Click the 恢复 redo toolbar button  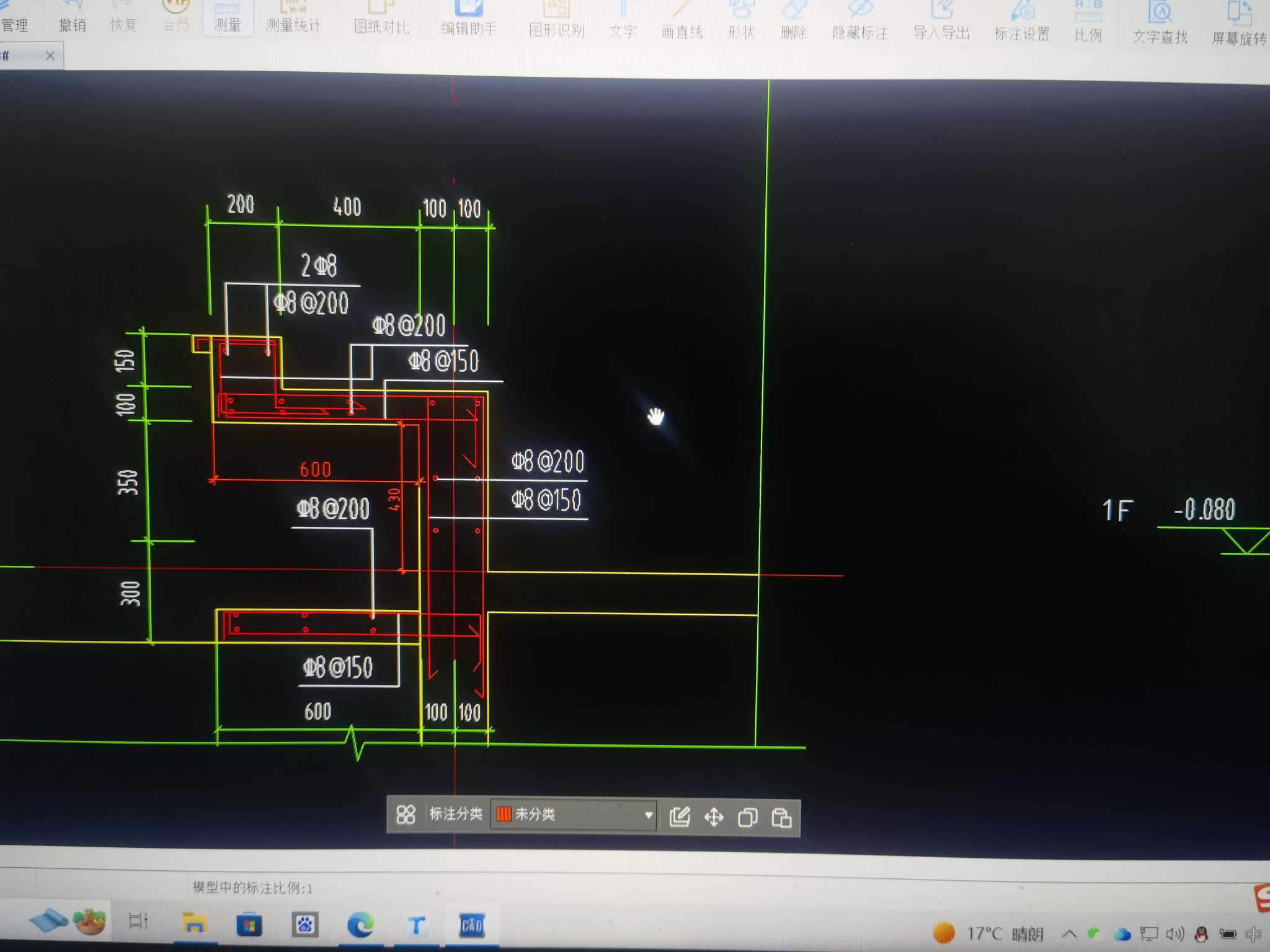coord(123,17)
